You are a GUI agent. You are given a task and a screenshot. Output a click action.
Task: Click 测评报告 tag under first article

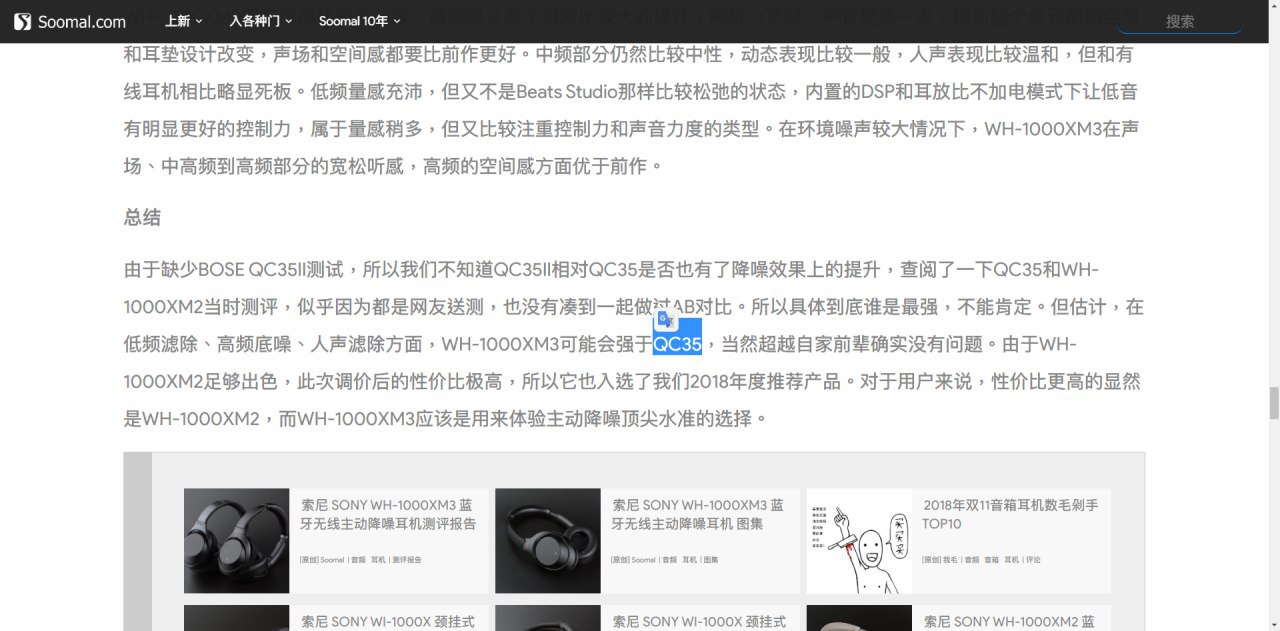click(x=407, y=560)
